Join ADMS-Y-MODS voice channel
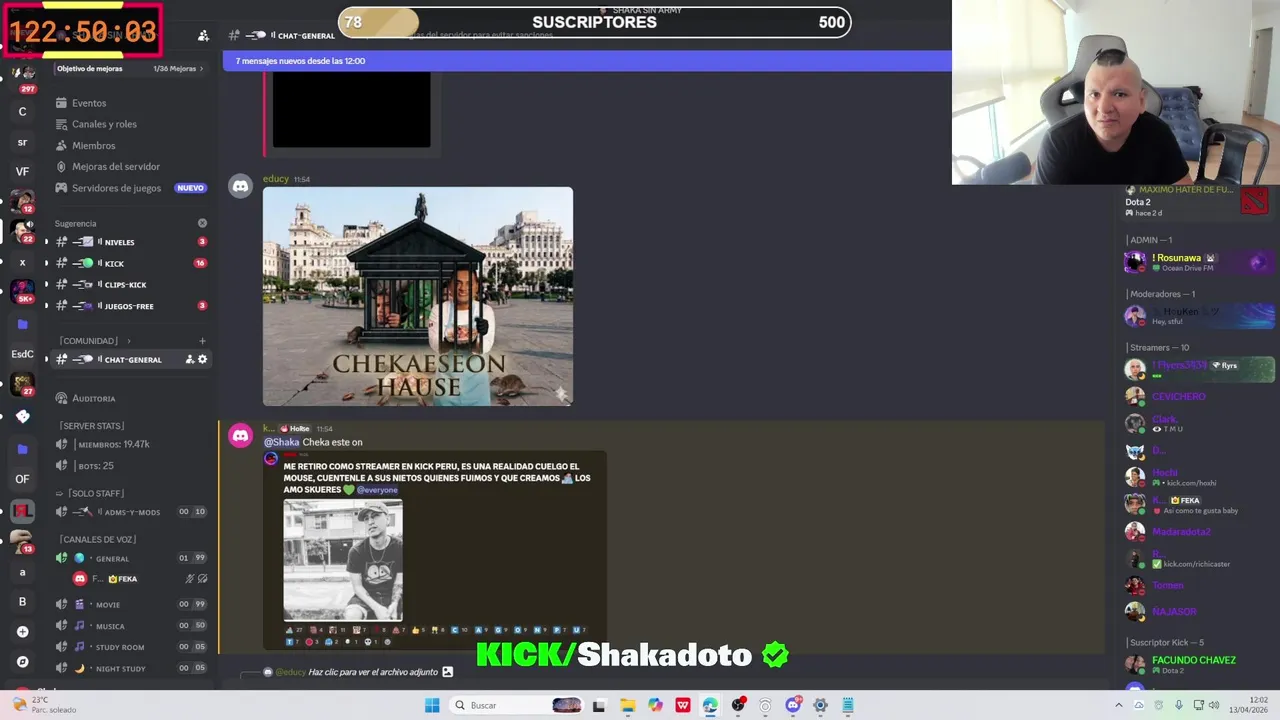This screenshot has width=1280, height=720. coord(131,512)
